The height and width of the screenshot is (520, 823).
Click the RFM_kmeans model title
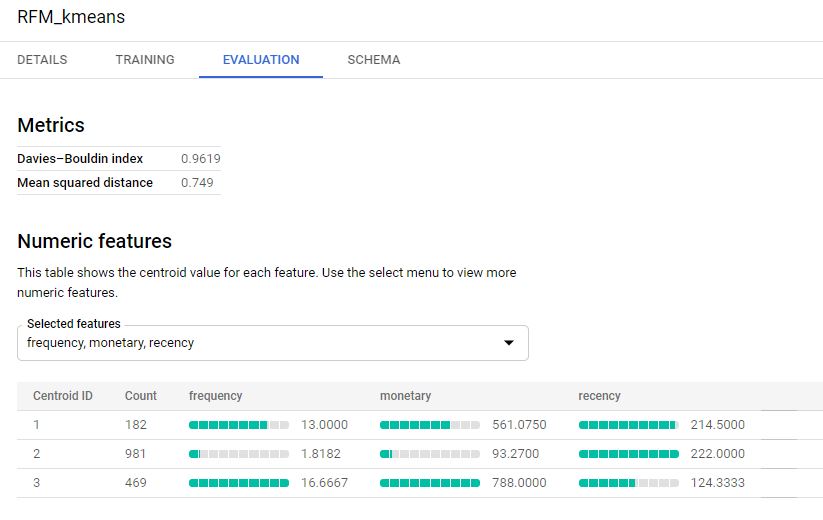71,18
